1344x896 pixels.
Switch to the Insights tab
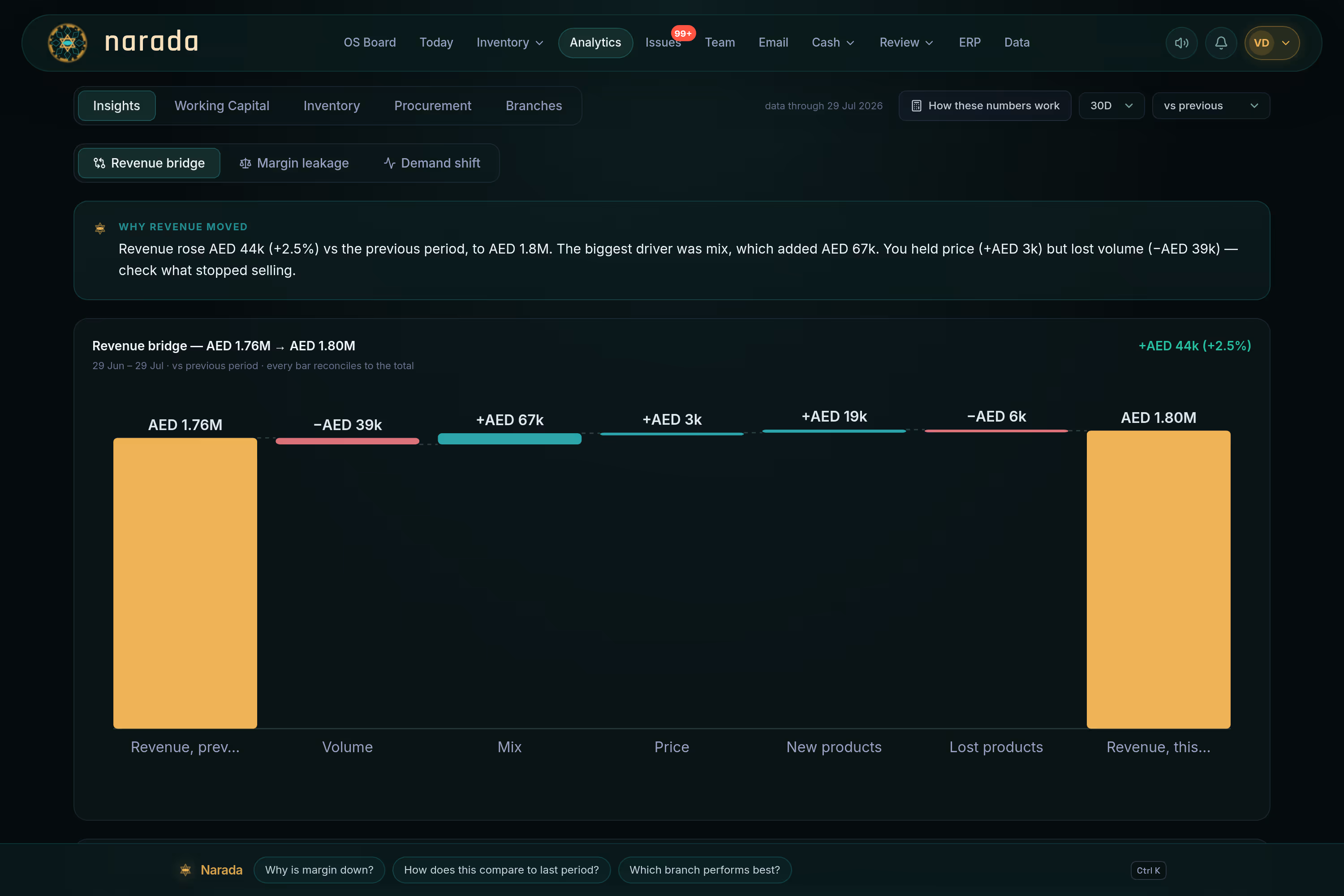tap(116, 106)
